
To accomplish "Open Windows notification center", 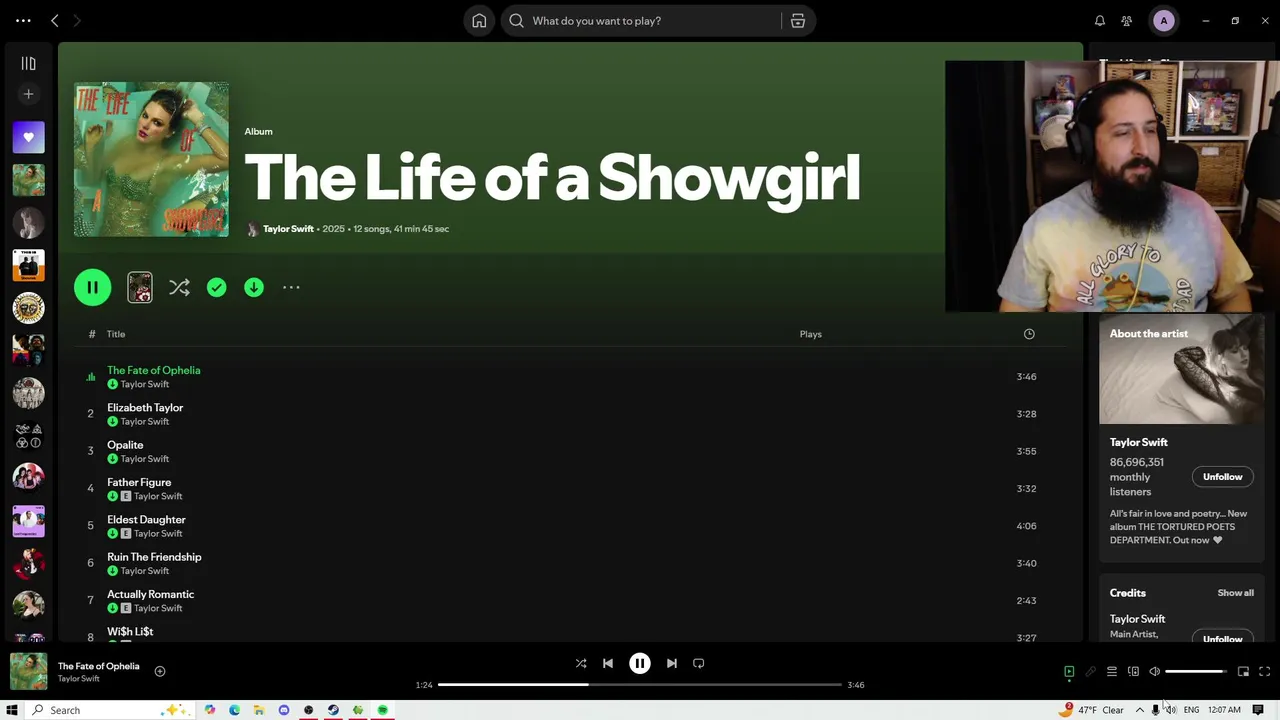I will [x=1258, y=710].
